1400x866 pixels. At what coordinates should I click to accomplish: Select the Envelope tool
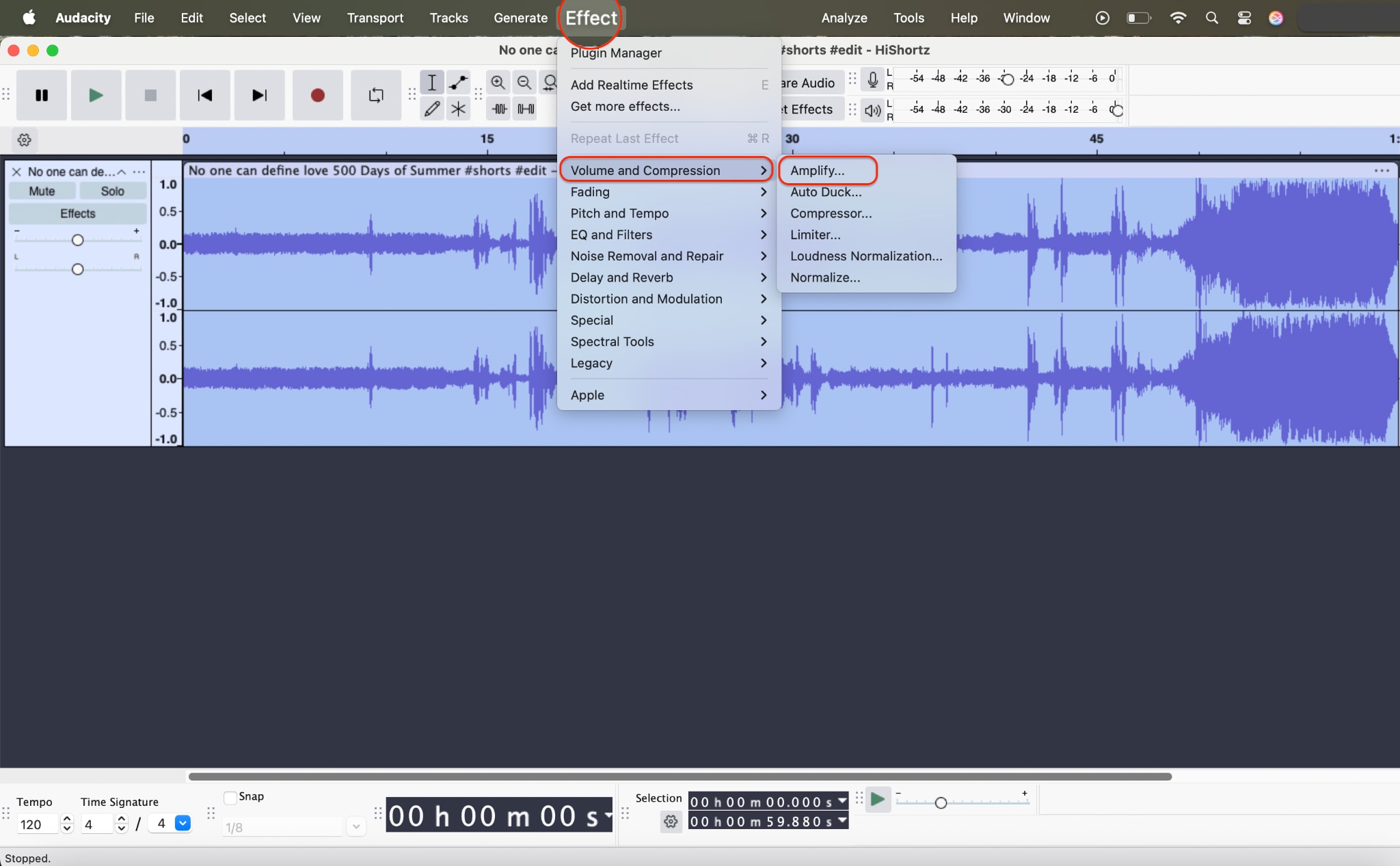pos(458,83)
